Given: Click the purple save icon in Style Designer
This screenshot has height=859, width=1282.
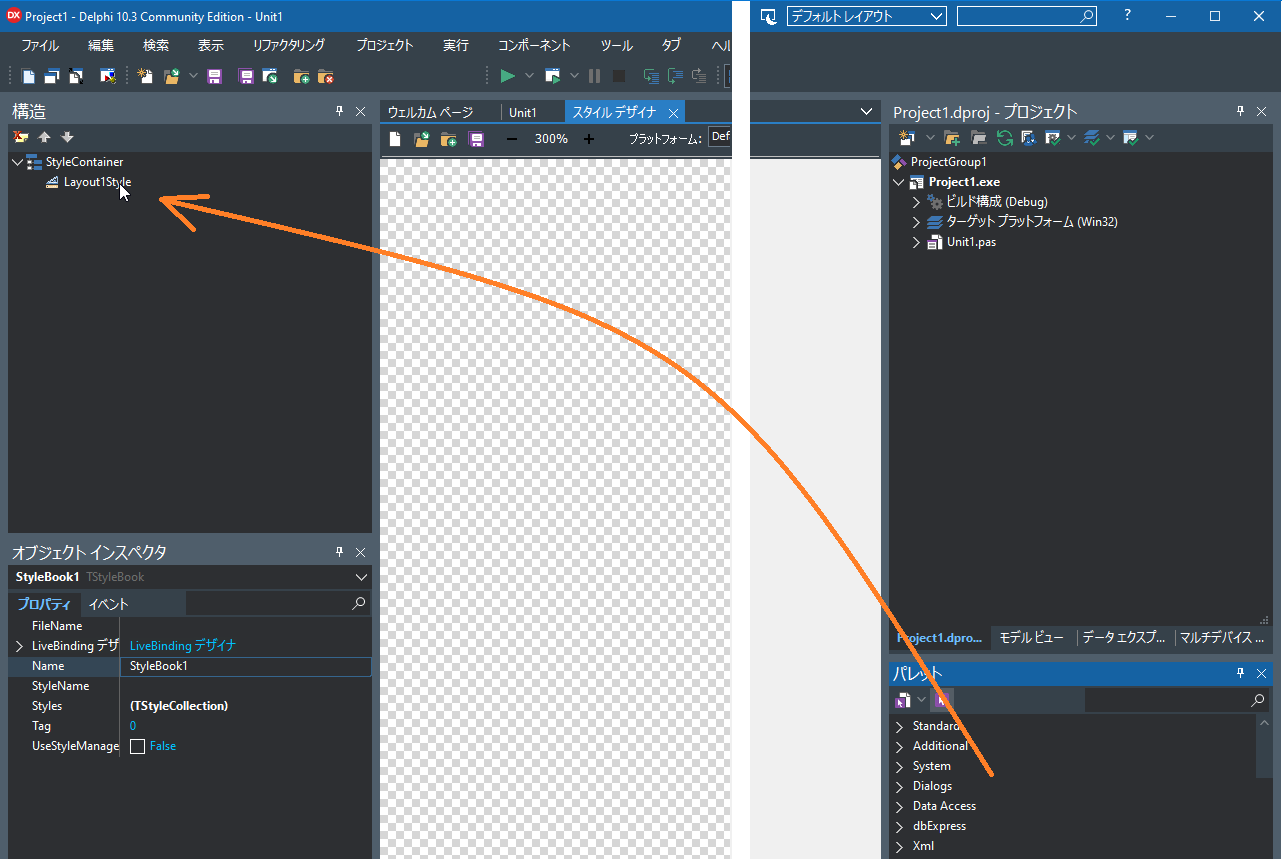Looking at the screenshot, I should pyautogui.click(x=476, y=139).
